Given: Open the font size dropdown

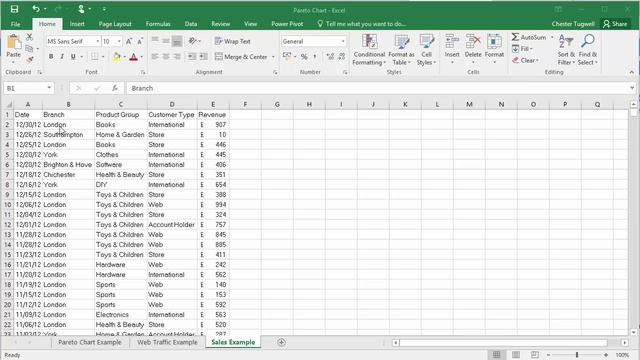Looking at the screenshot, I should pos(119,41).
